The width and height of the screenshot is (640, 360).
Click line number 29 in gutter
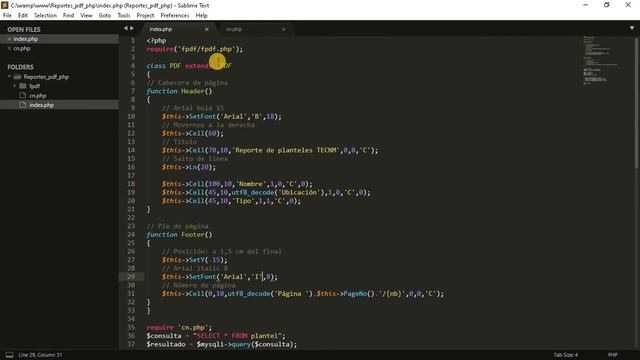point(131,276)
